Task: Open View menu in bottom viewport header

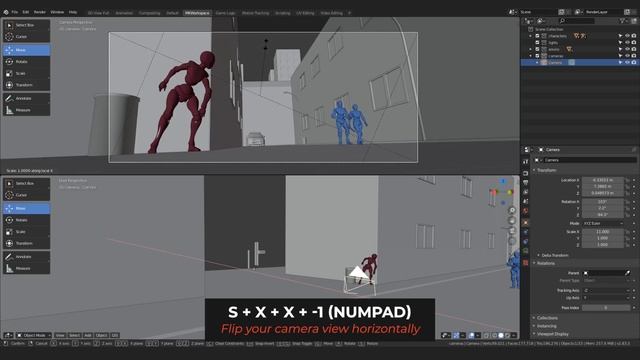Action: [60, 336]
